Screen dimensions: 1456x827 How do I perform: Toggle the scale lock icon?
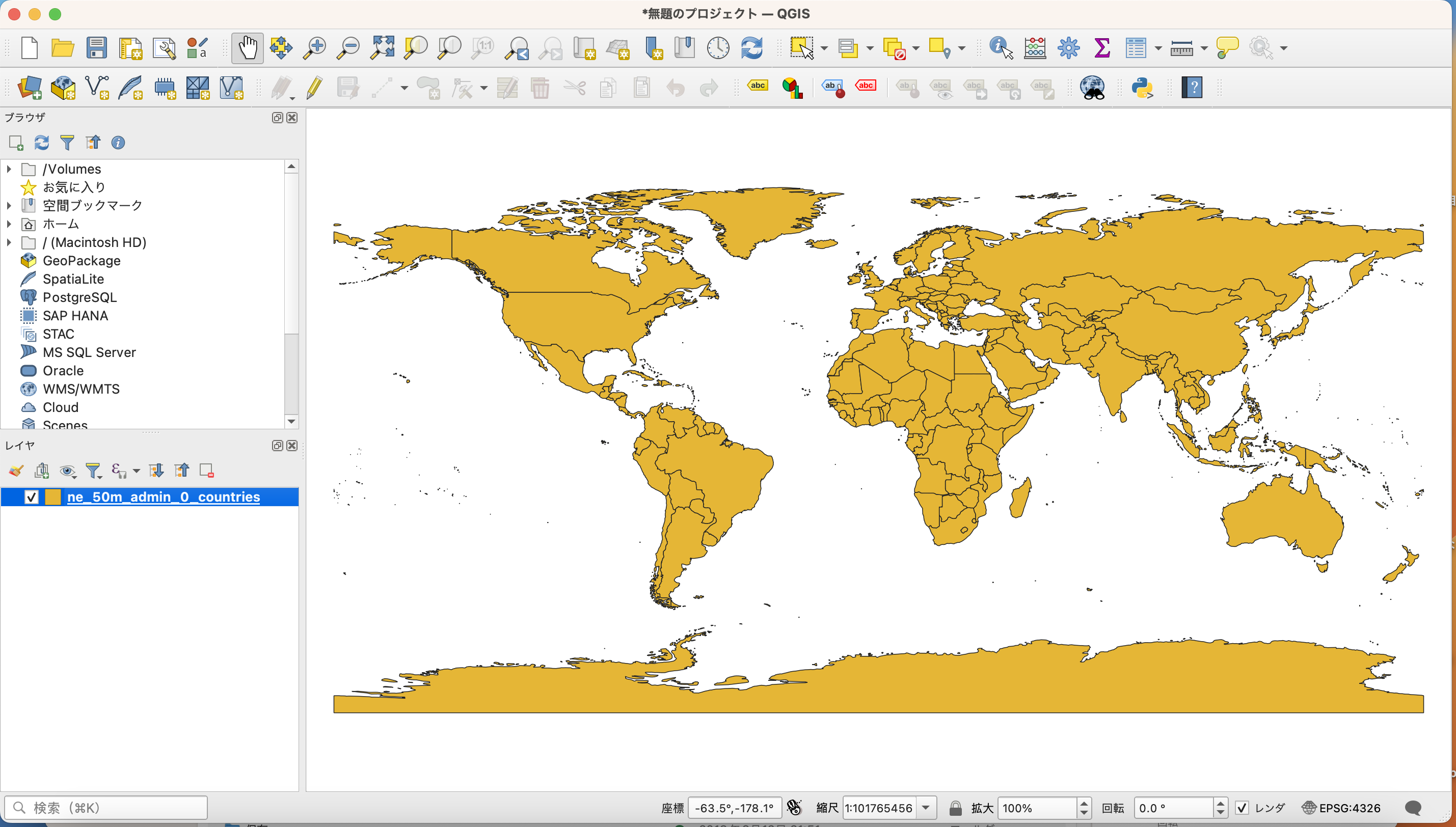(956, 808)
